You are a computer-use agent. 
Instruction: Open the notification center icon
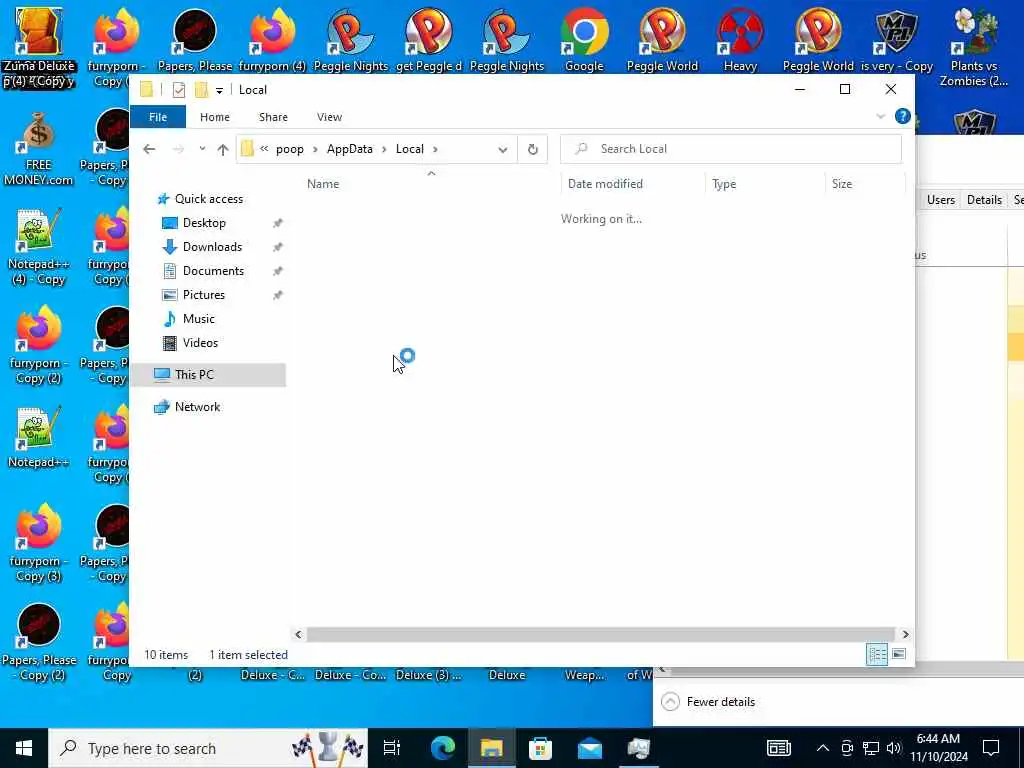coord(991,748)
